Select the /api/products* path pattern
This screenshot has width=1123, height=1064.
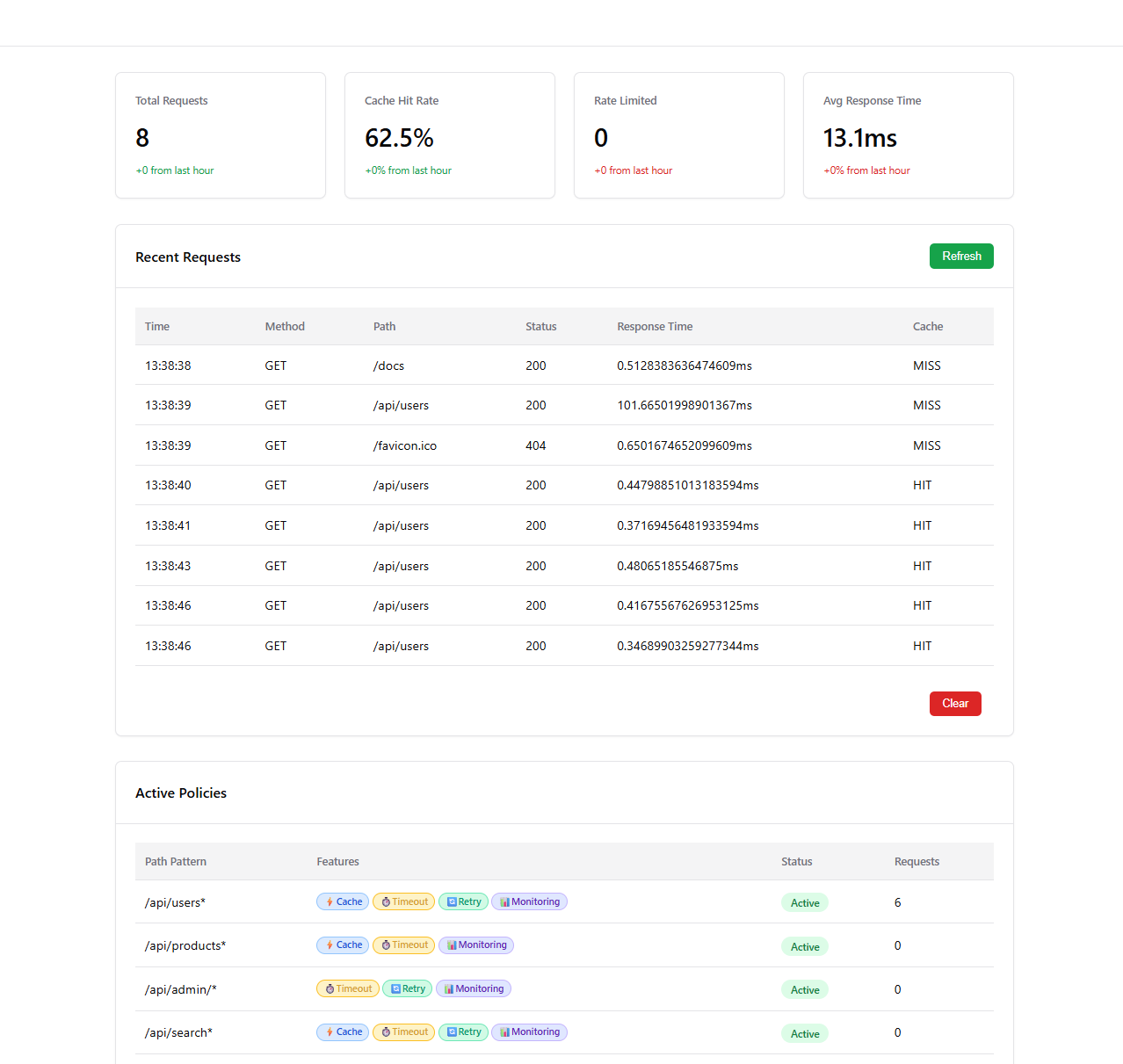[x=185, y=945]
